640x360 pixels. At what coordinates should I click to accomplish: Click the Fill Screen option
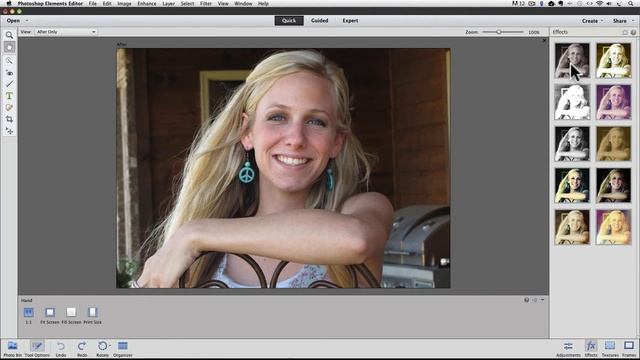71,315
